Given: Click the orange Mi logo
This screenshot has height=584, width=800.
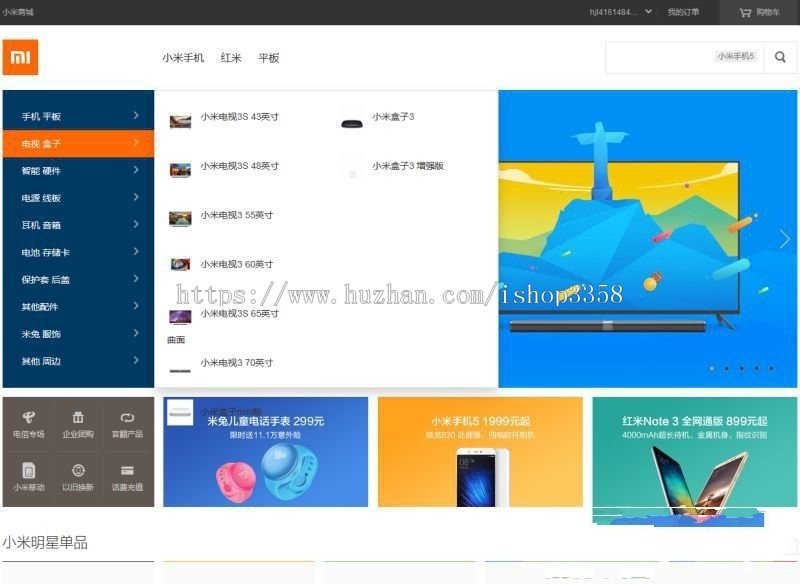Looking at the screenshot, I should click(x=20, y=57).
